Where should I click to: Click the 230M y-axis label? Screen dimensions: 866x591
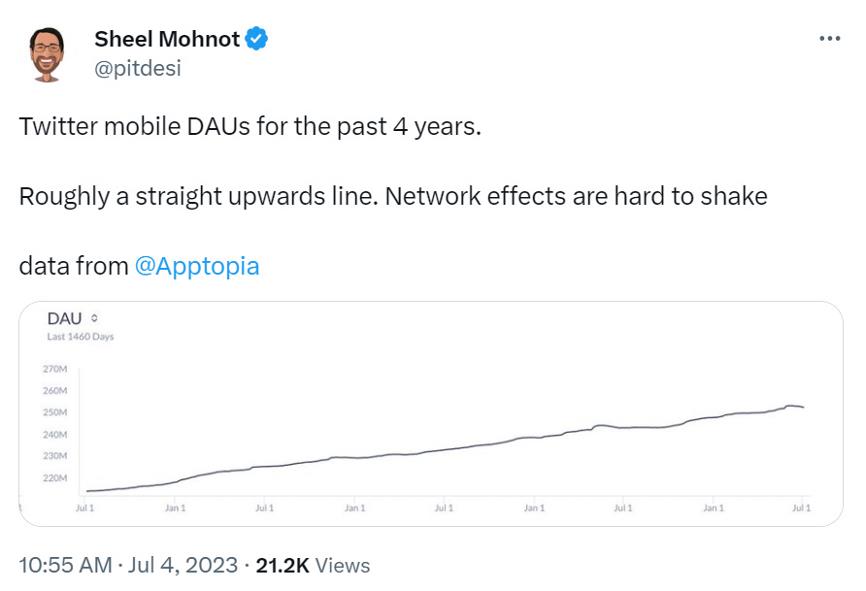tap(54, 456)
